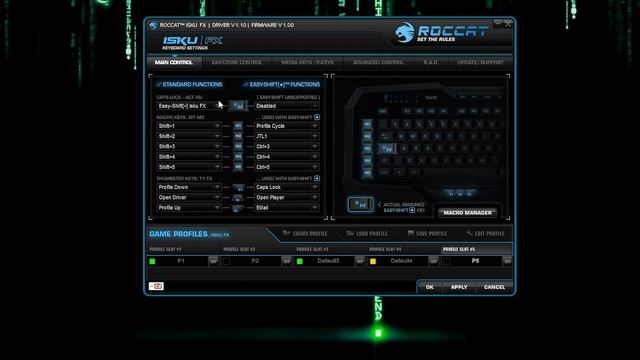Click the highlighted Caps Lock key on keyboard image

386,149
